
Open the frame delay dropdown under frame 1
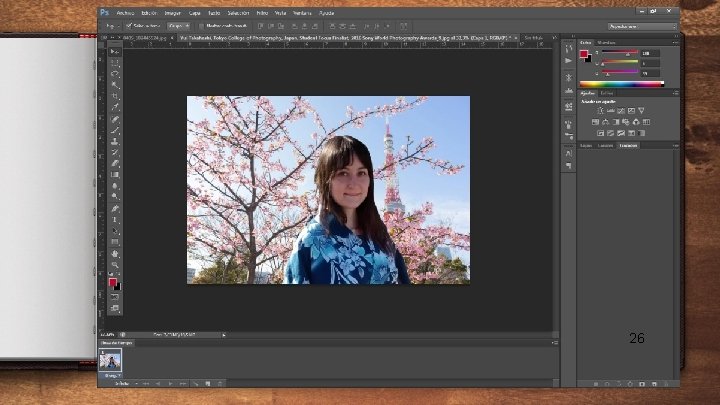tap(111, 375)
